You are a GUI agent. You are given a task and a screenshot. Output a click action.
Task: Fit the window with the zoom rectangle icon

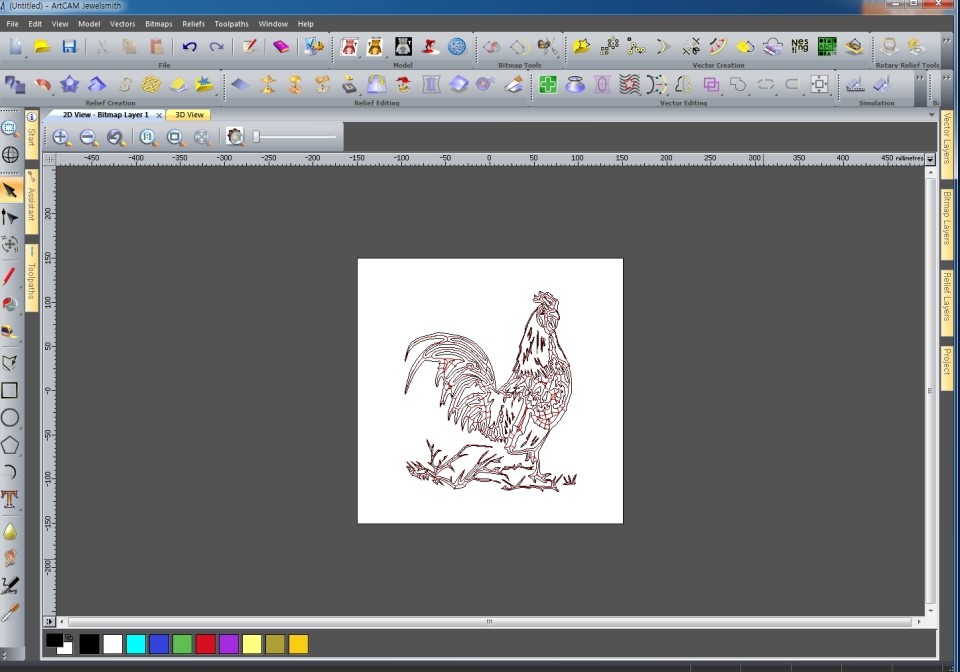tap(175, 137)
